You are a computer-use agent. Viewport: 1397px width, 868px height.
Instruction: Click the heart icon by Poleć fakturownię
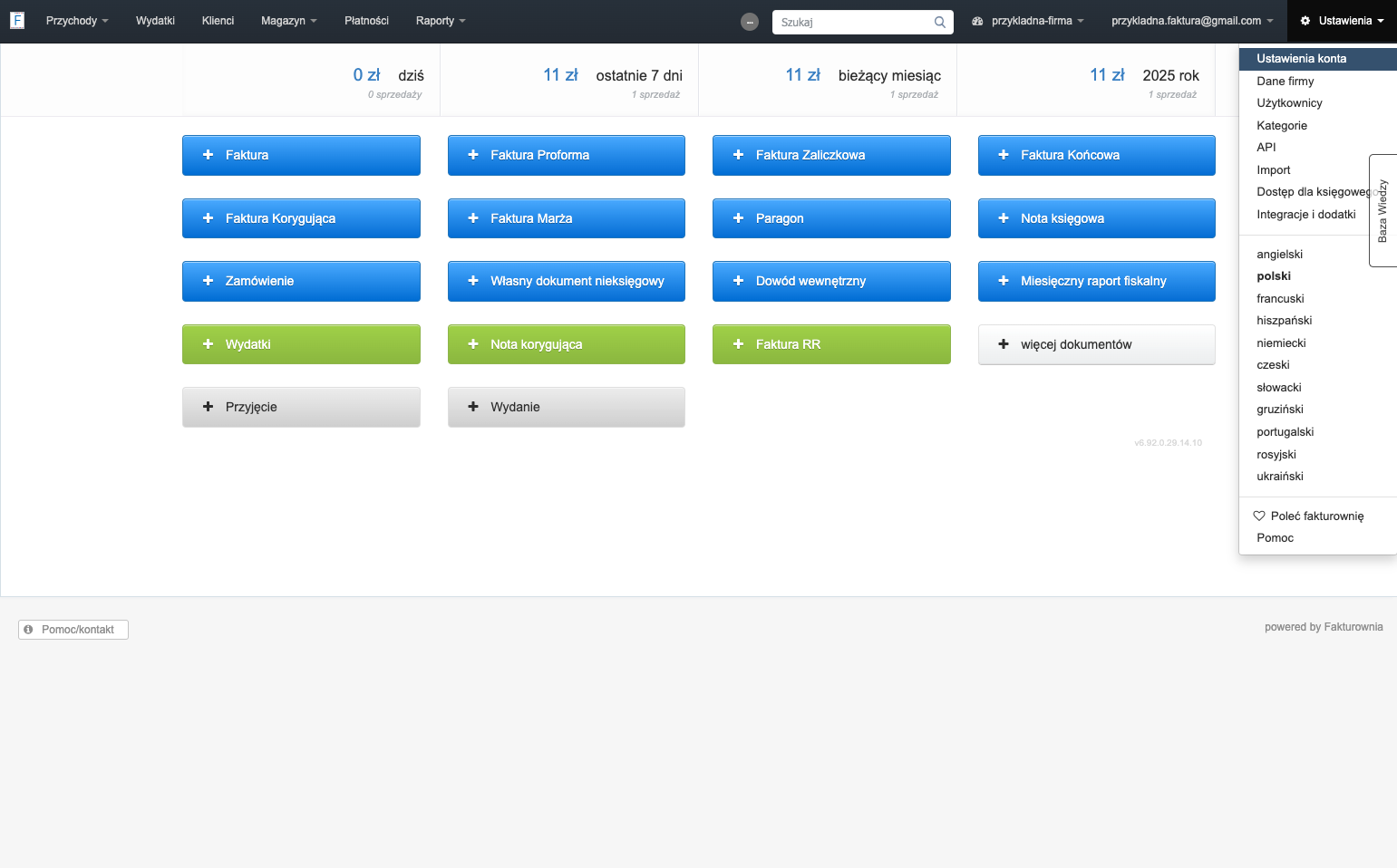click(1259, 516)
